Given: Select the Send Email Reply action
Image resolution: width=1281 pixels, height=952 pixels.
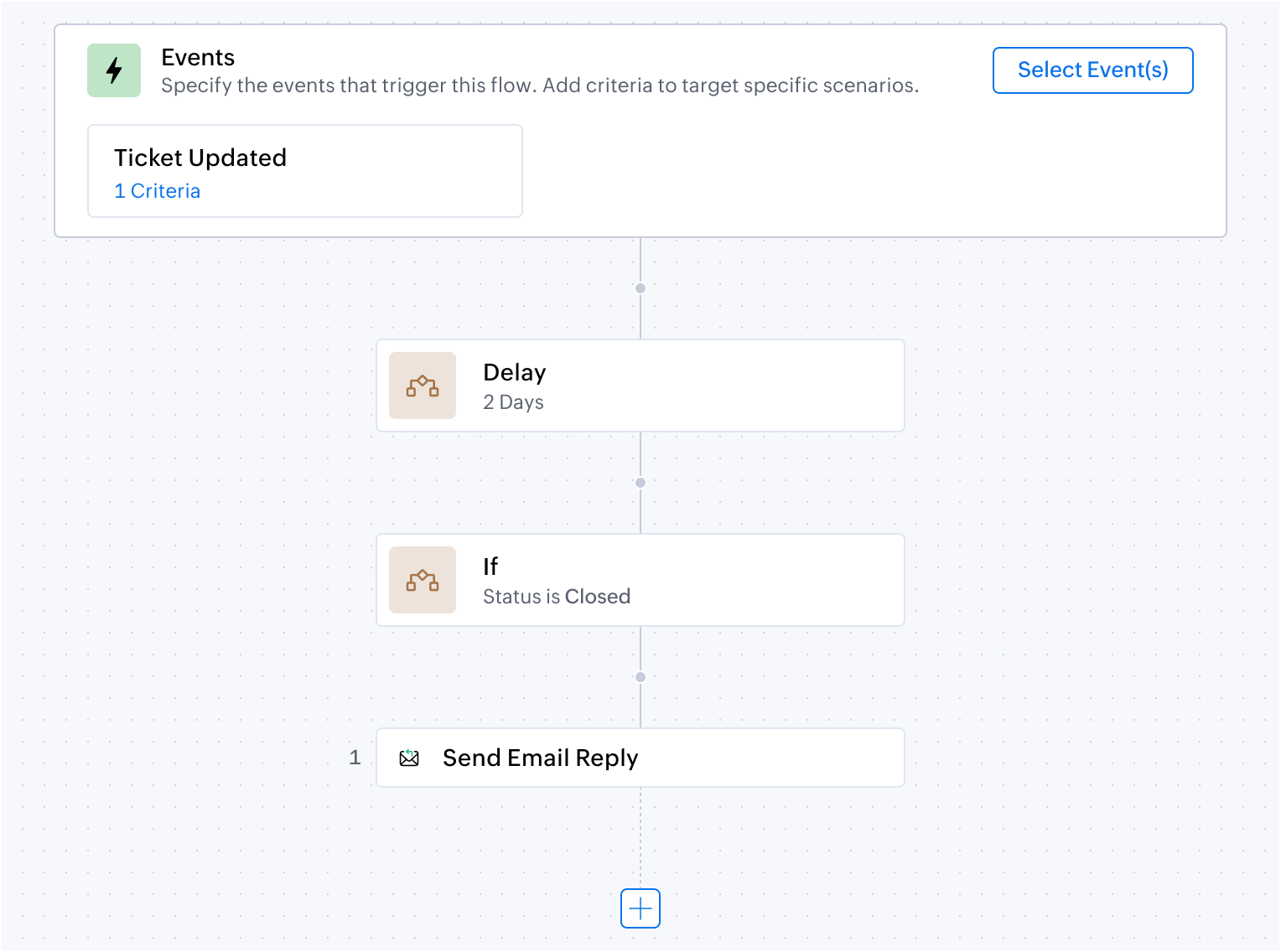Looking at the screenshot, I should 640,758.
